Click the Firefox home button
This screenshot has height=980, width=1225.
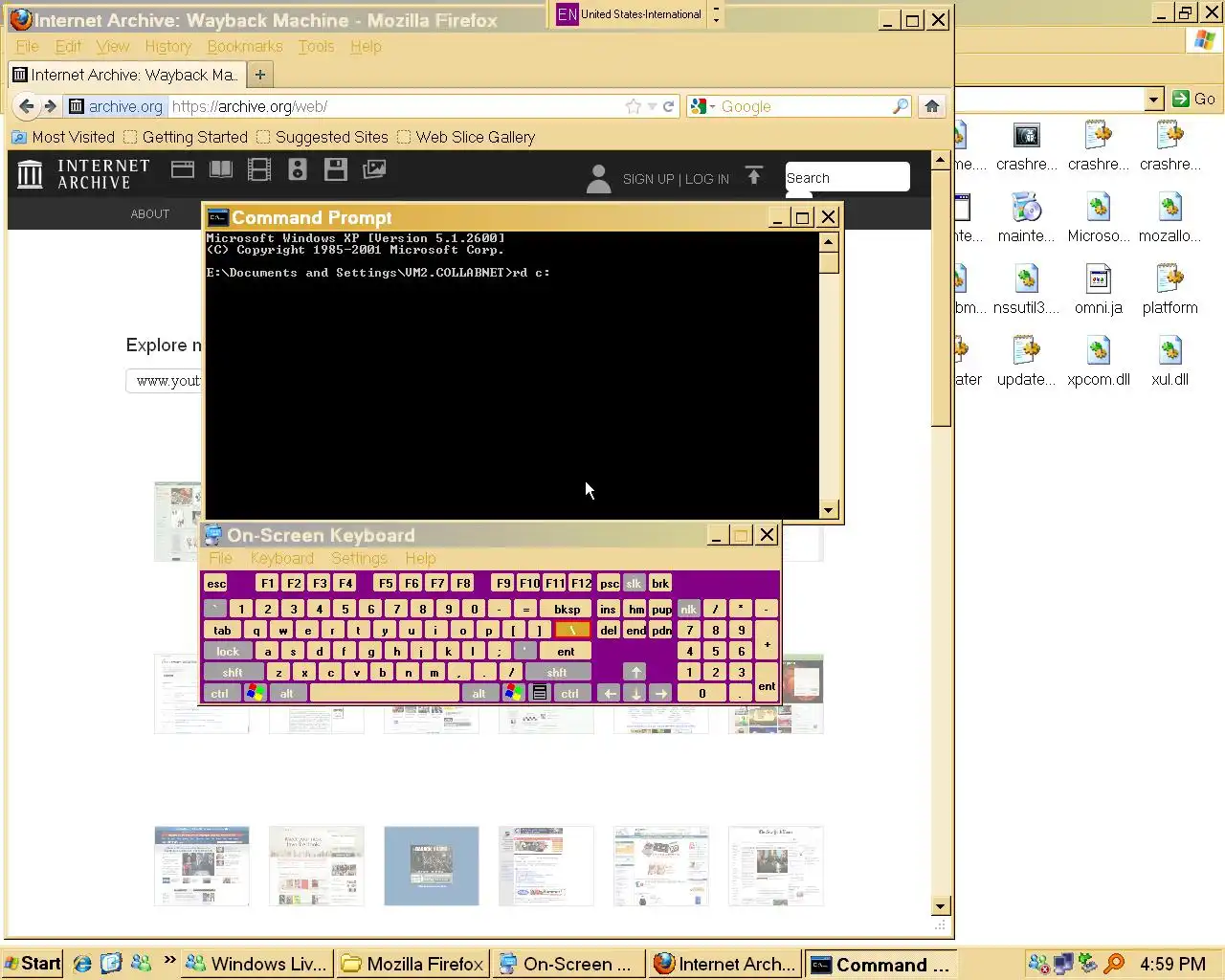[x=932, y=106]
